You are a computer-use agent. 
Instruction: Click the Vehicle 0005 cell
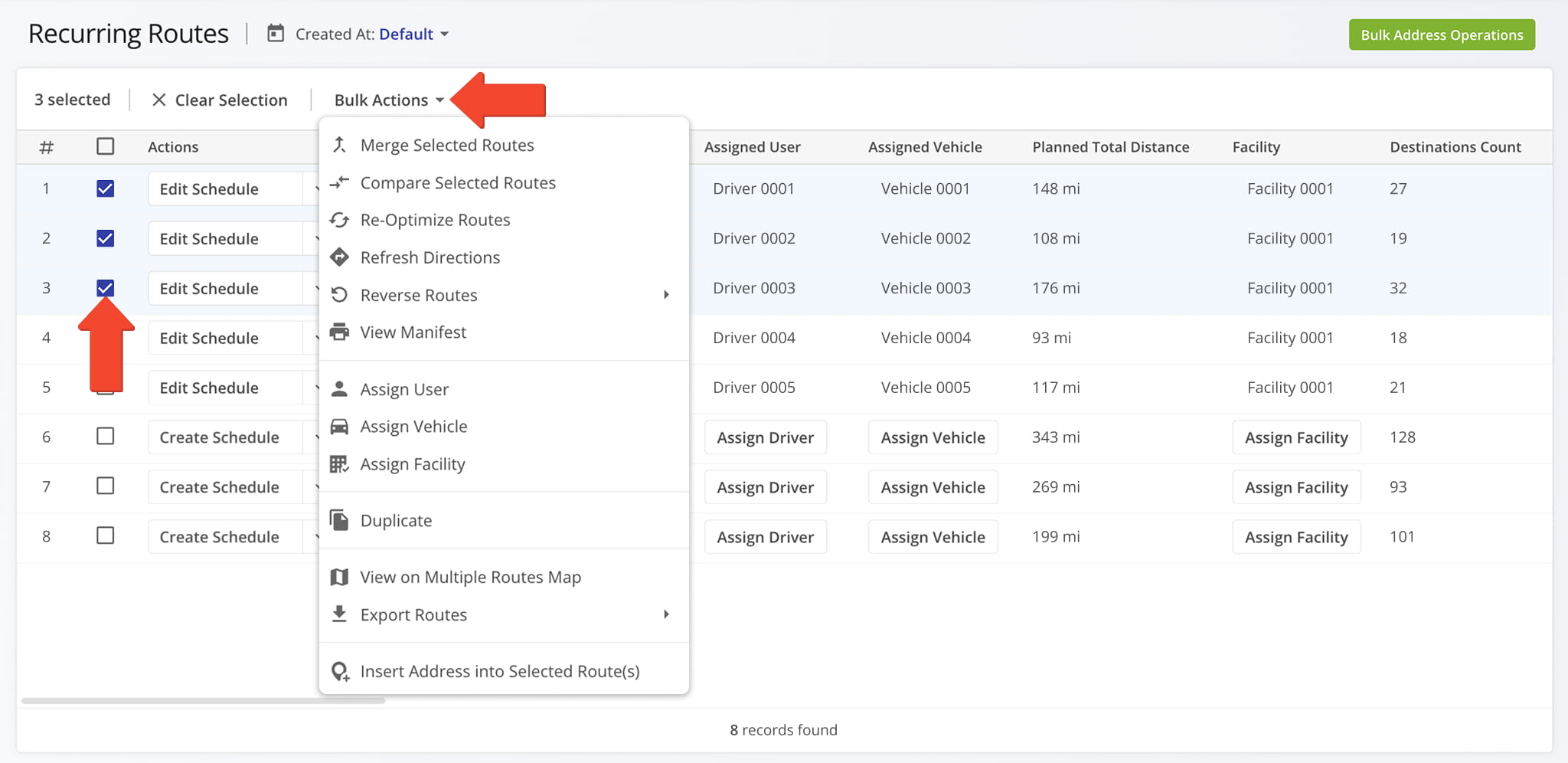(926, 388)
